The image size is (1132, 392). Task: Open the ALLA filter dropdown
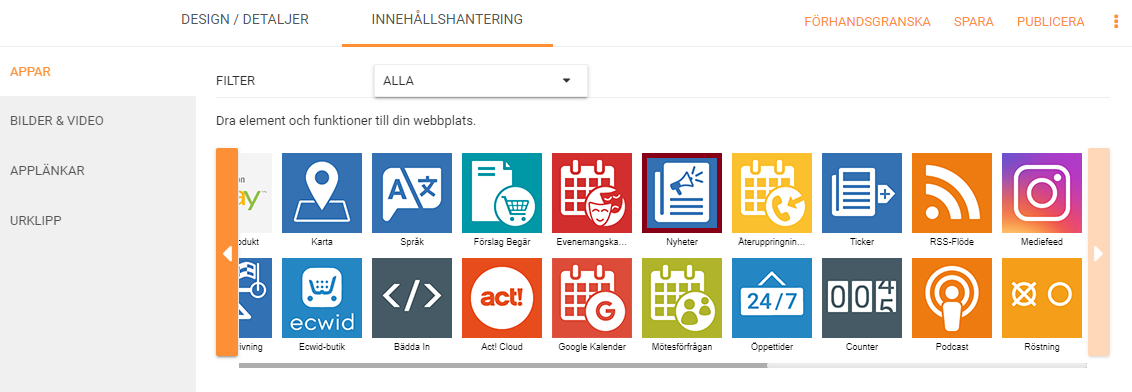(481, 81)
